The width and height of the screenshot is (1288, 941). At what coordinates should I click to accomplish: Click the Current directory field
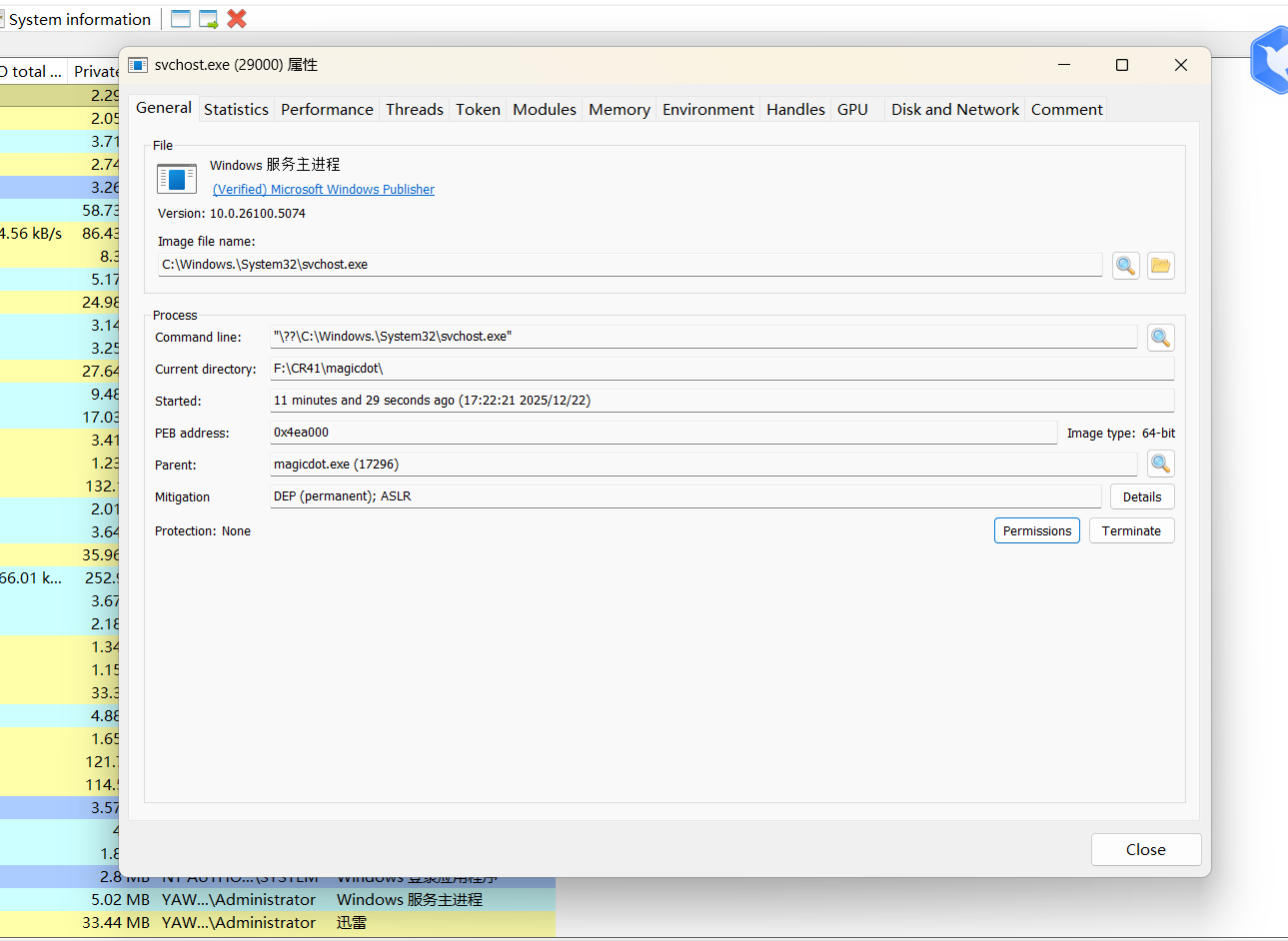click(721, 369)
